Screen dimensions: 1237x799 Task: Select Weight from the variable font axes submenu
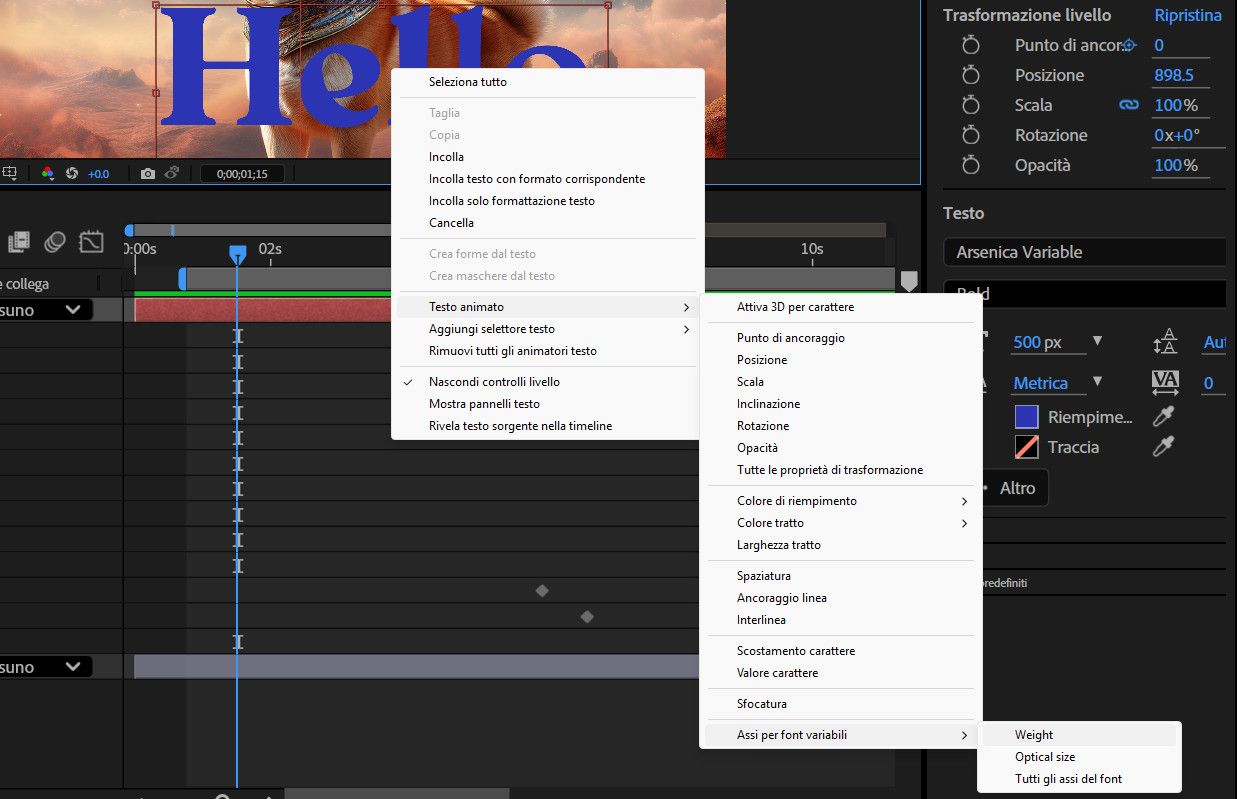pos(1034,735)
